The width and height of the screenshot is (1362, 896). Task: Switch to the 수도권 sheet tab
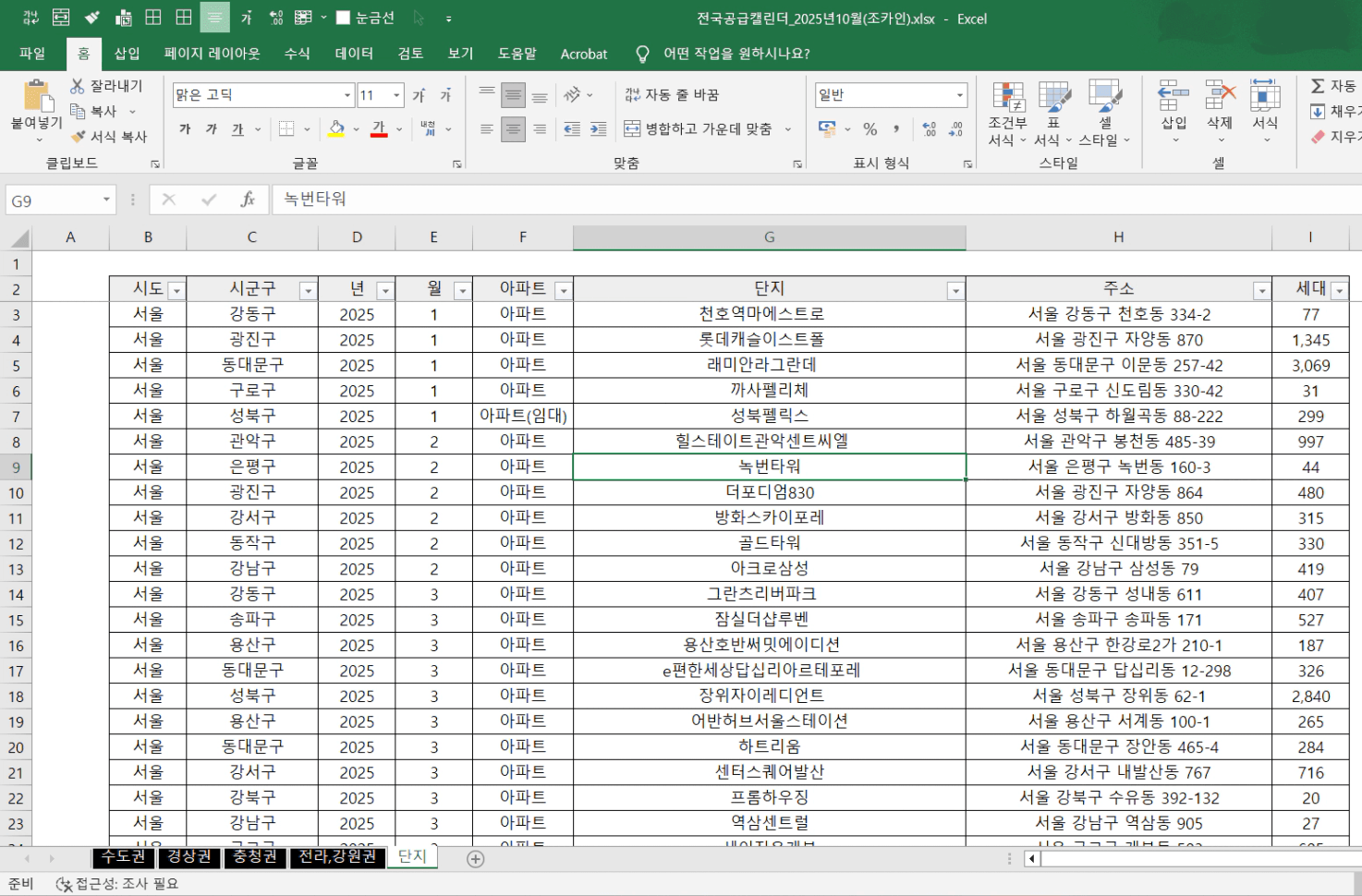click(x=123, y=856)
